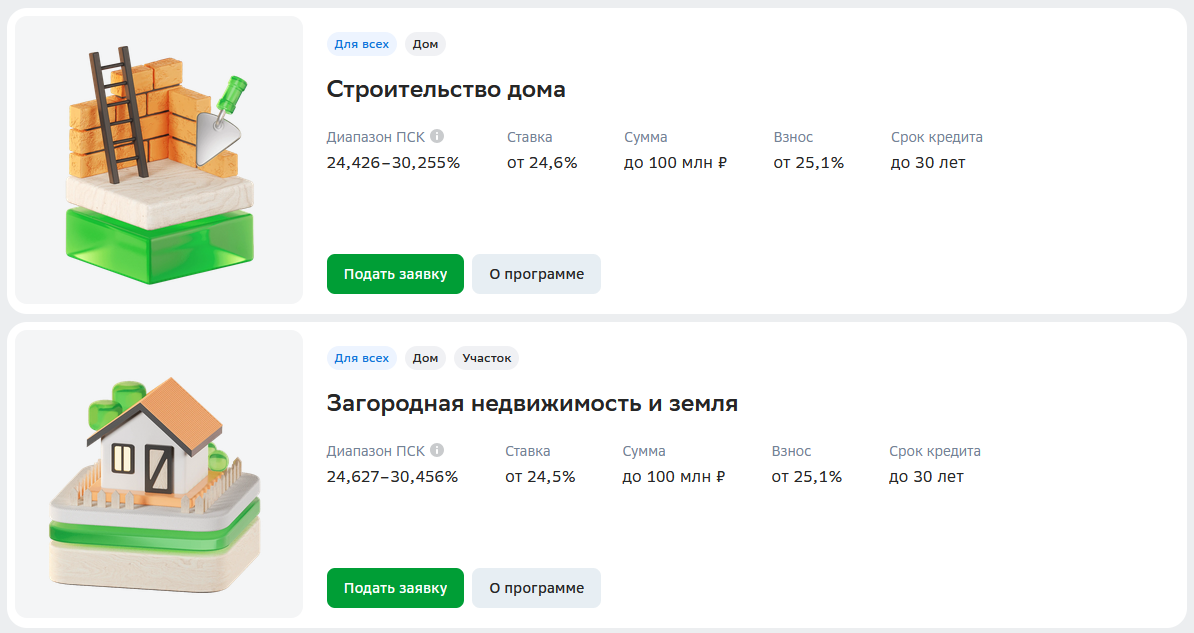The width and height of the screenshot is (1194, 633).
Task: Open the Строительство дома program title
Action: (446, 88)
